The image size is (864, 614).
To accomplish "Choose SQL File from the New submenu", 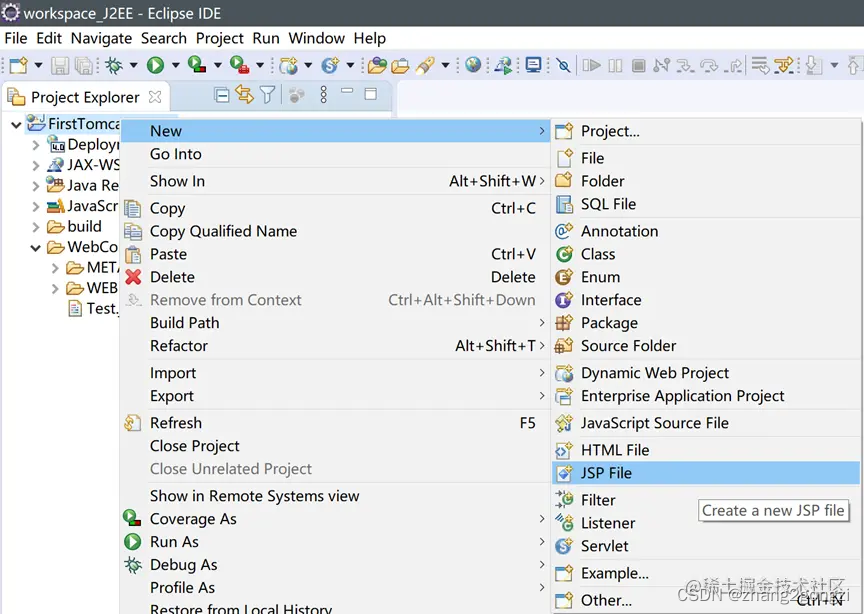I will 706,204.
